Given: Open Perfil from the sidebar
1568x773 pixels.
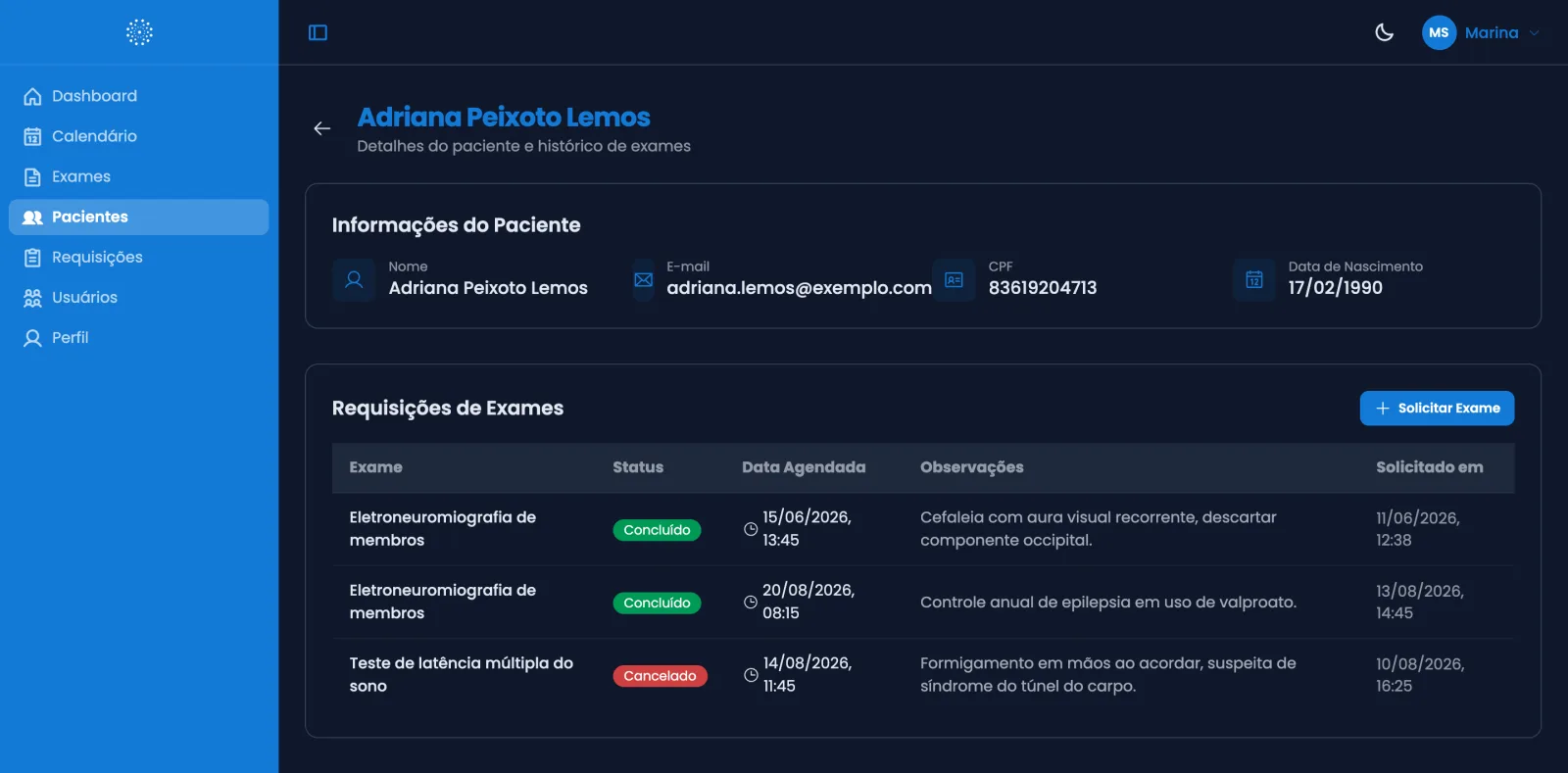Looking at the screenshot, I should 139,337.
